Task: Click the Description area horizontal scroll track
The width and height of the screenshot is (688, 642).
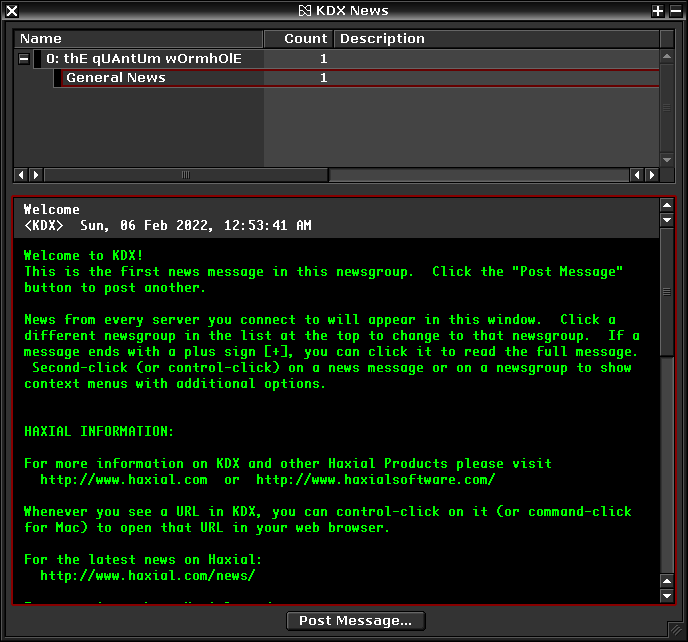Action: tap(479, 175)
